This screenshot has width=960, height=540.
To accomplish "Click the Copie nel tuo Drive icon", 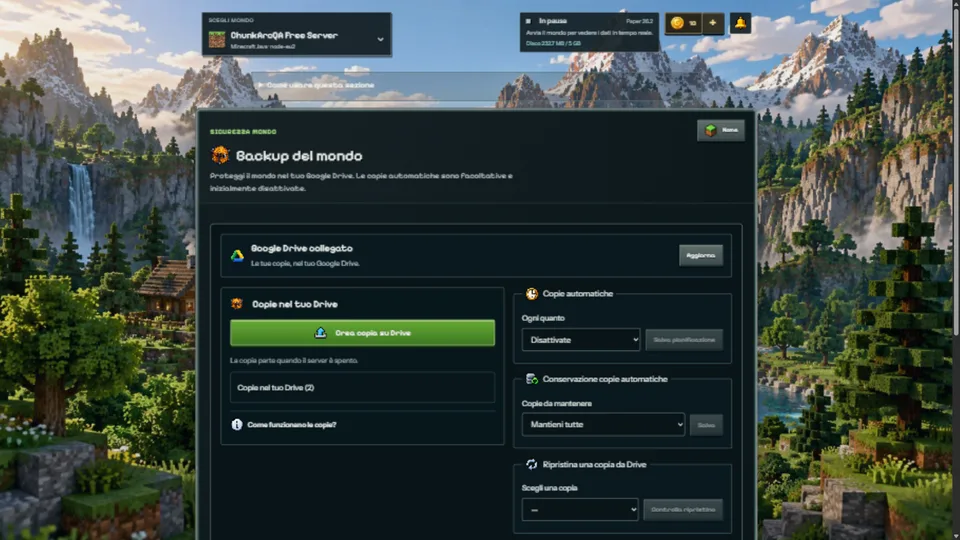I will point(237,304).
